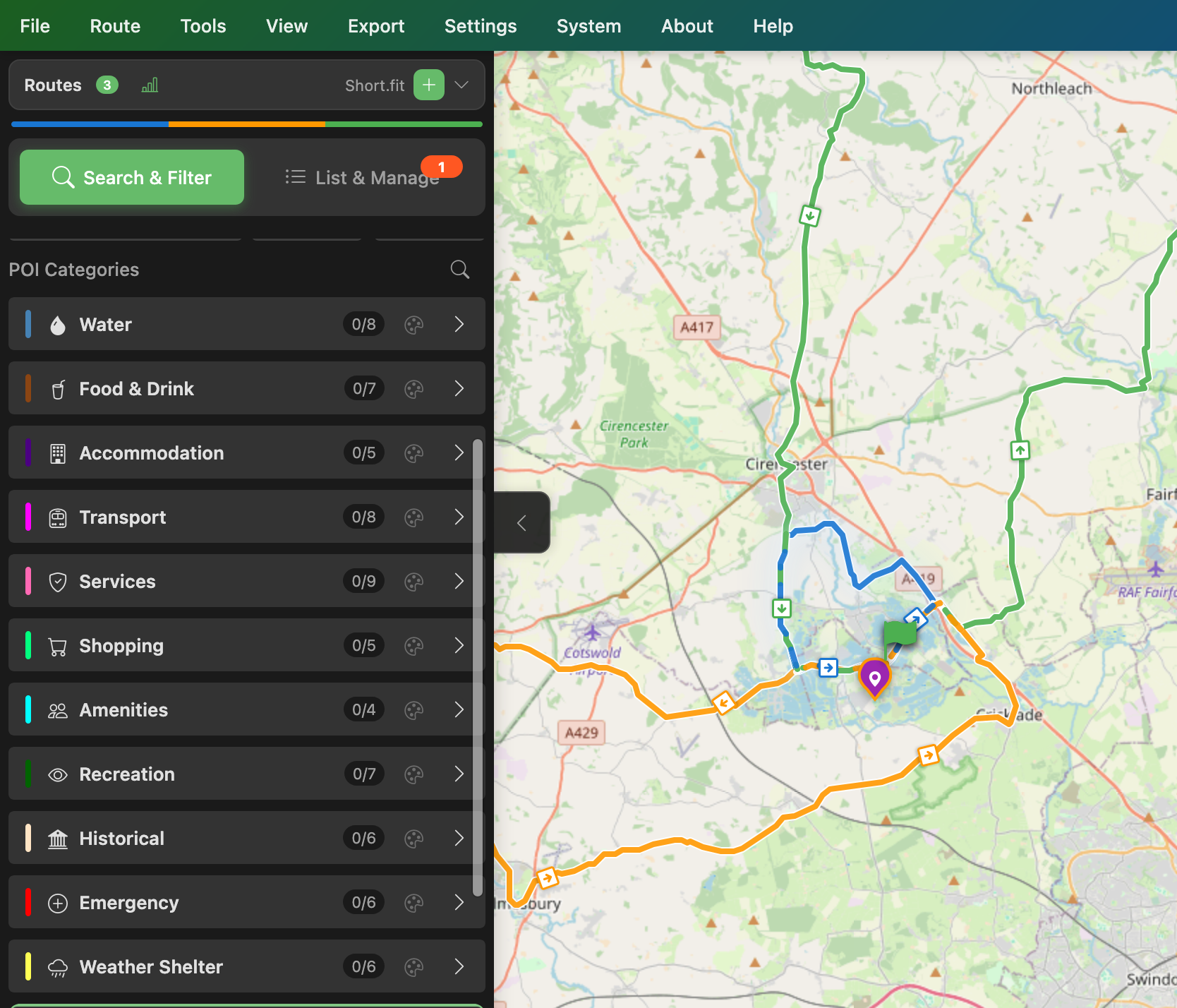Image resolution: width=1177 pixels, height=1008 pixels.
Task: Expand the Accommodation category chevron
Action: pos(459,453)
